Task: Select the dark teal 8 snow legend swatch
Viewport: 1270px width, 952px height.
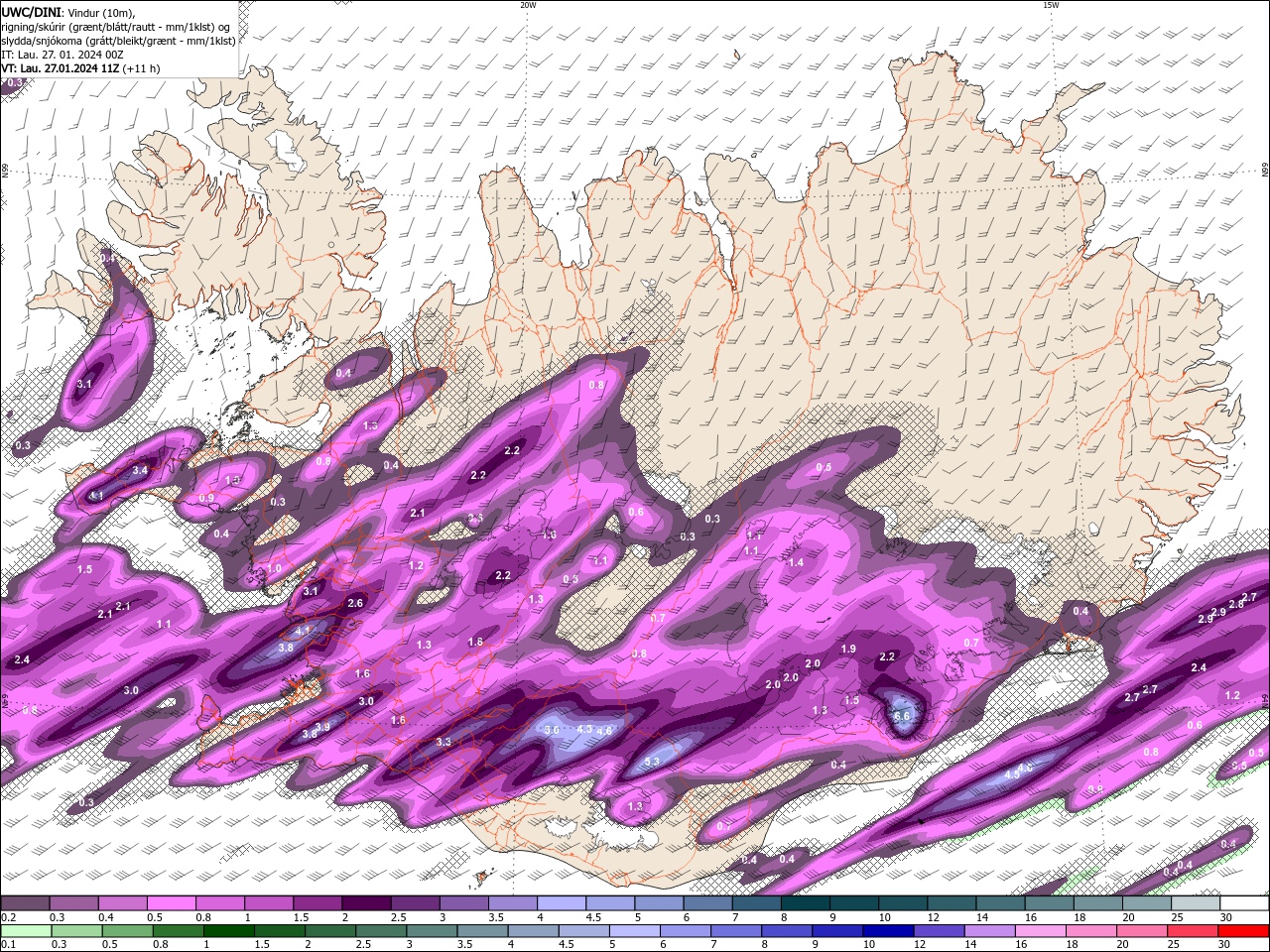Action: 806,903
